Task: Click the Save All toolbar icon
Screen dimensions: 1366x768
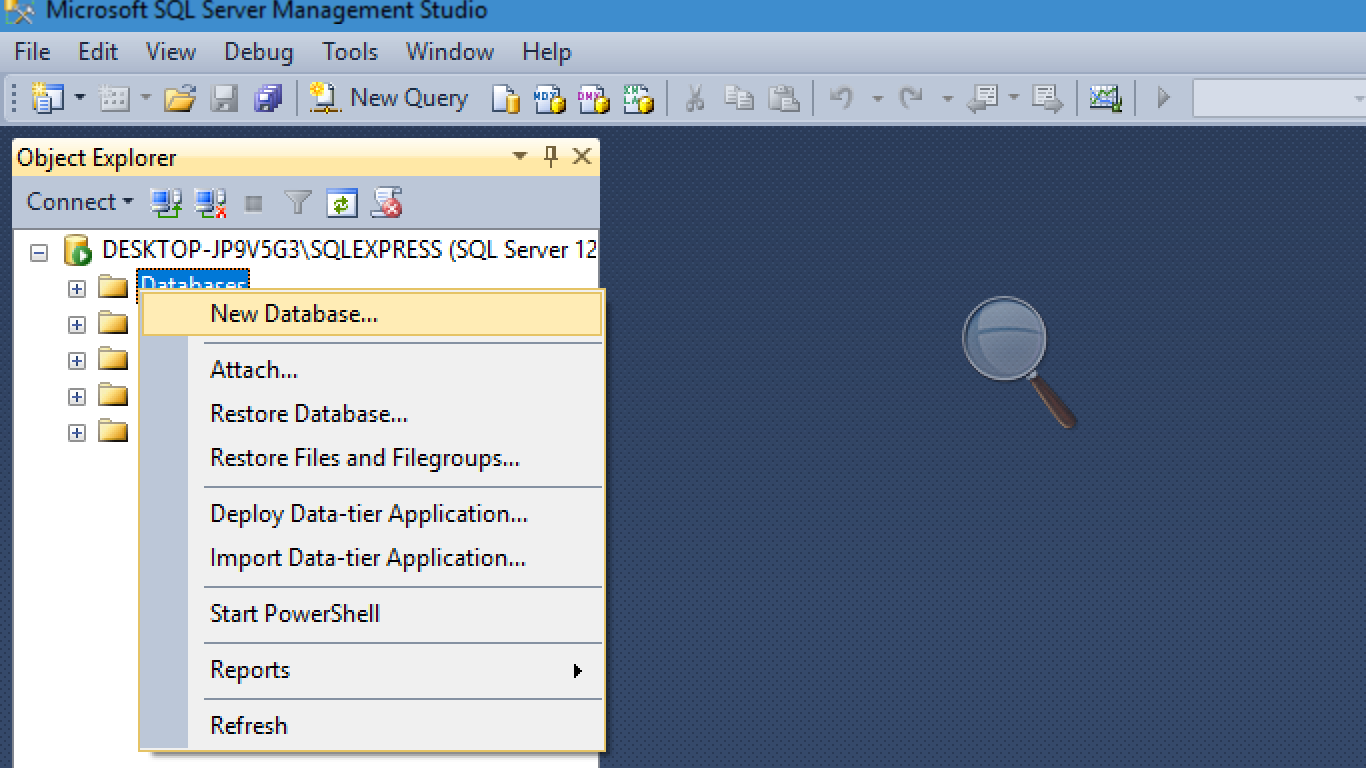Action: pyautogui.click(x=268, y=98)
